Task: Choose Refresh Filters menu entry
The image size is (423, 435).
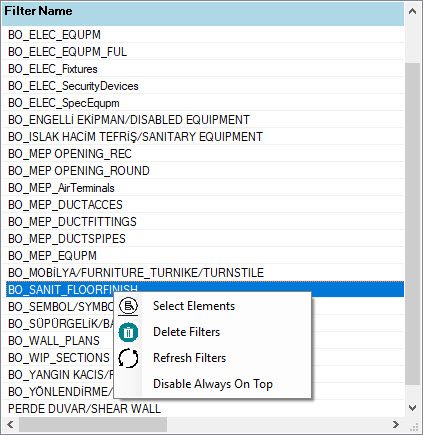Action: click(x=189, y=358)
